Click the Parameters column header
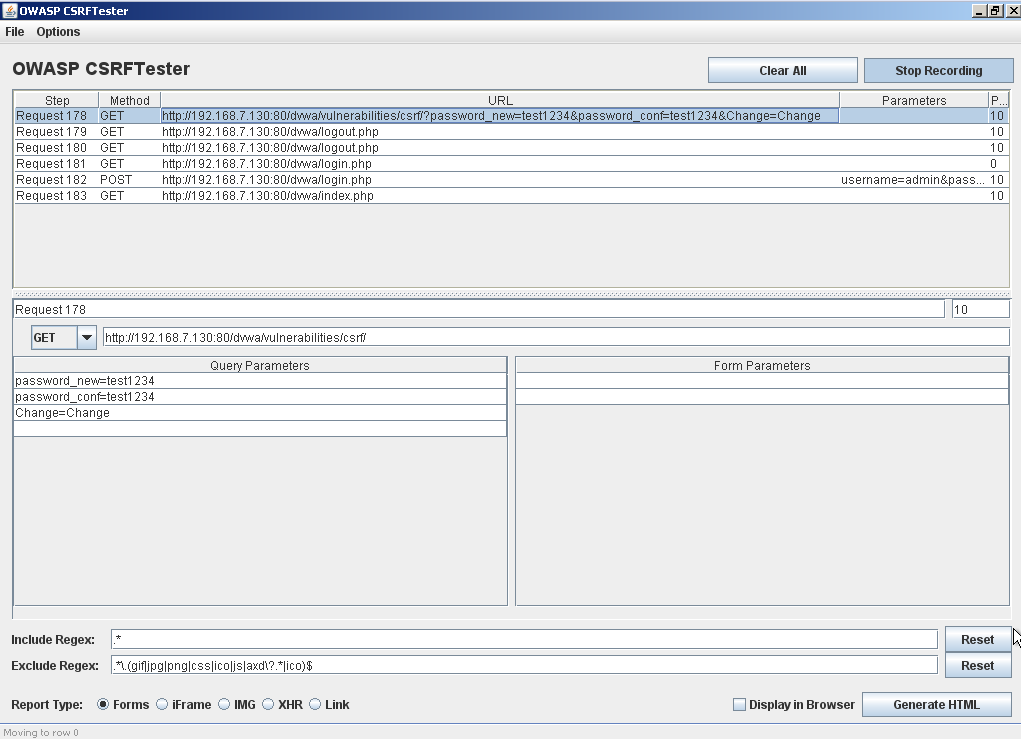The height and width of the screenshot is (739, 1021). click(914, 100)
